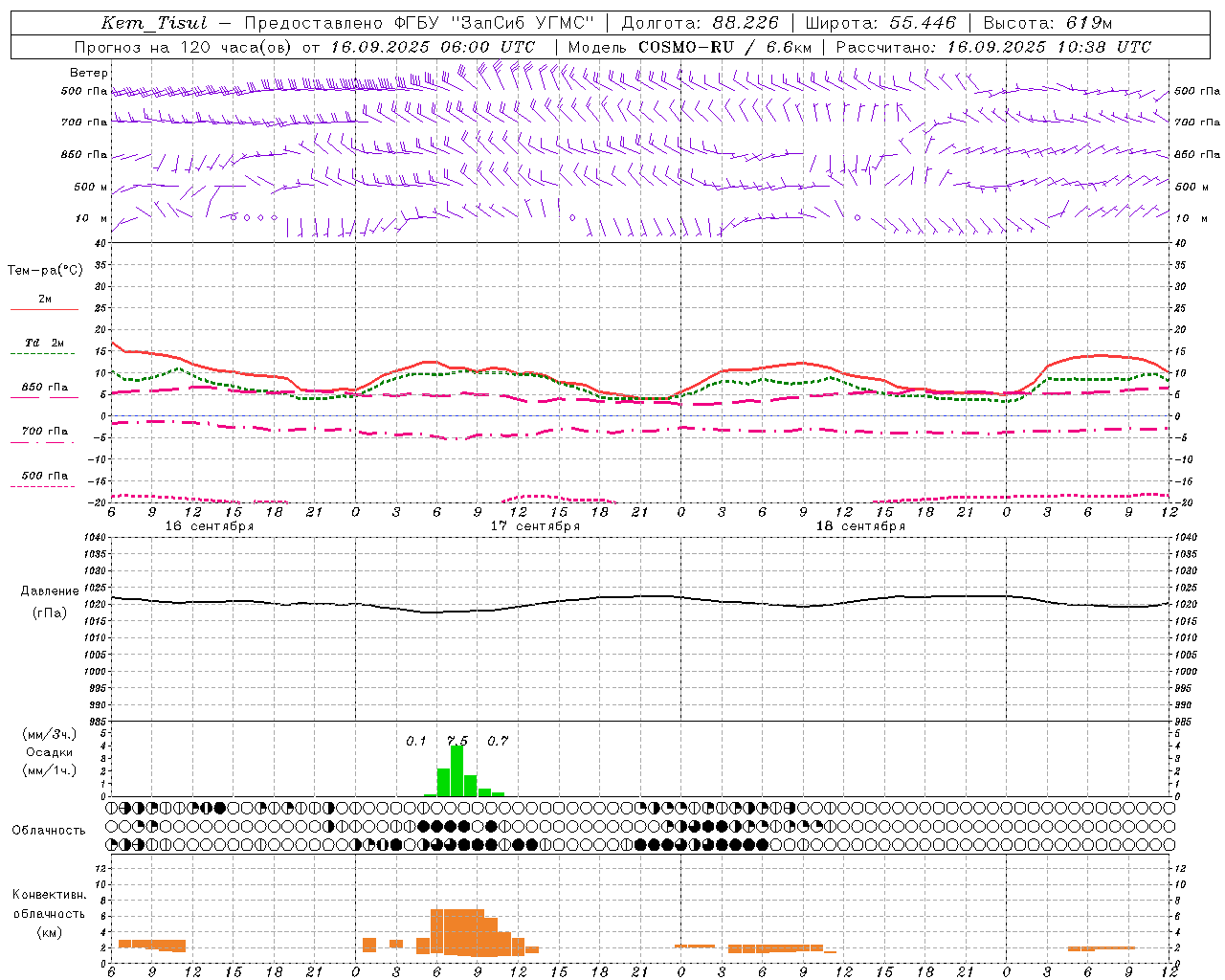Image resolution: width=1225 pixels, height=980 pixels.
Task: Click the '7.5' precipitation total value
Action: tap(457, 741)
